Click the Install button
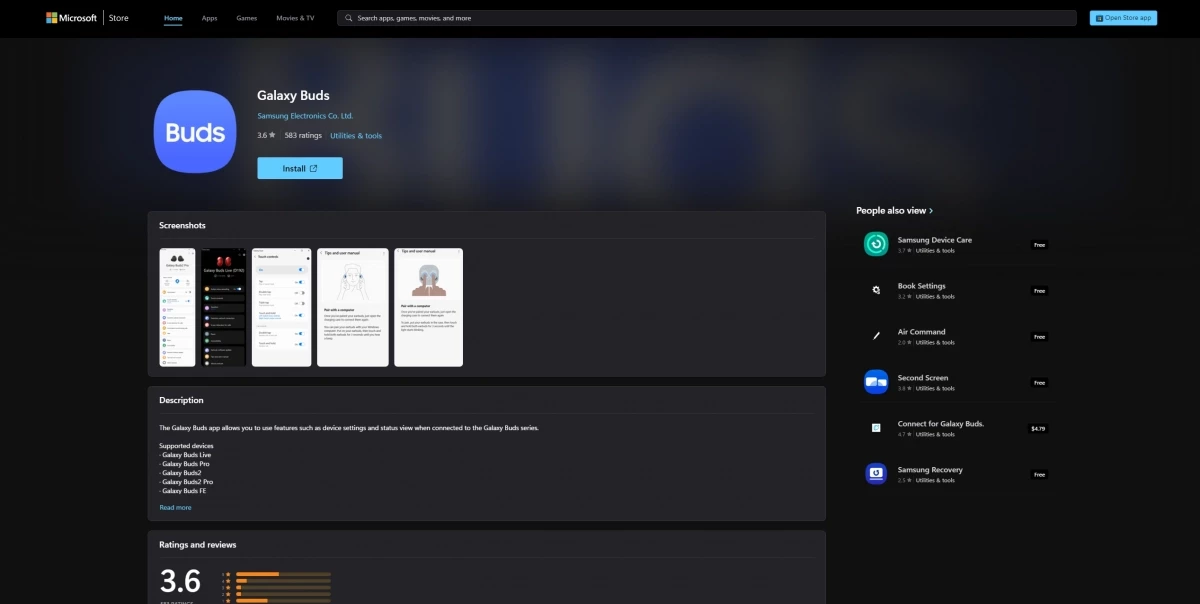Viewport: 1200px width, 604px height. [x=300, y=168]
